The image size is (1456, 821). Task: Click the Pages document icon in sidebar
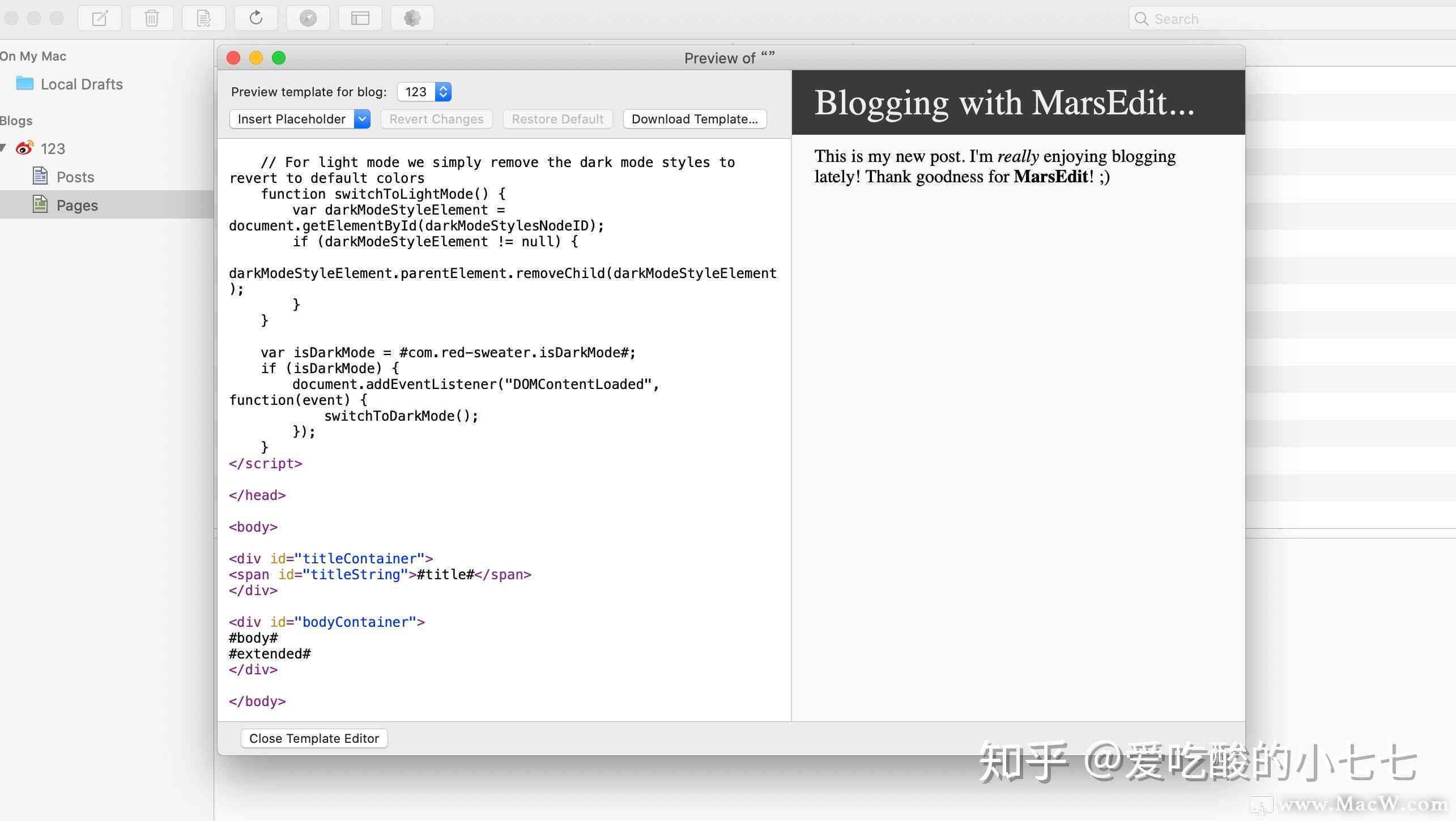pos(40,204)
